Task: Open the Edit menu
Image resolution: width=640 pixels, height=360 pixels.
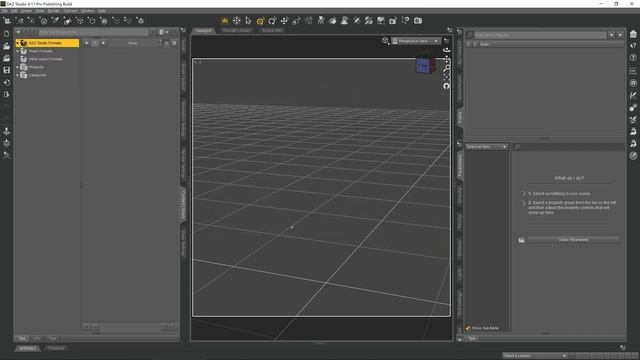Action: (x=14, y=11)
